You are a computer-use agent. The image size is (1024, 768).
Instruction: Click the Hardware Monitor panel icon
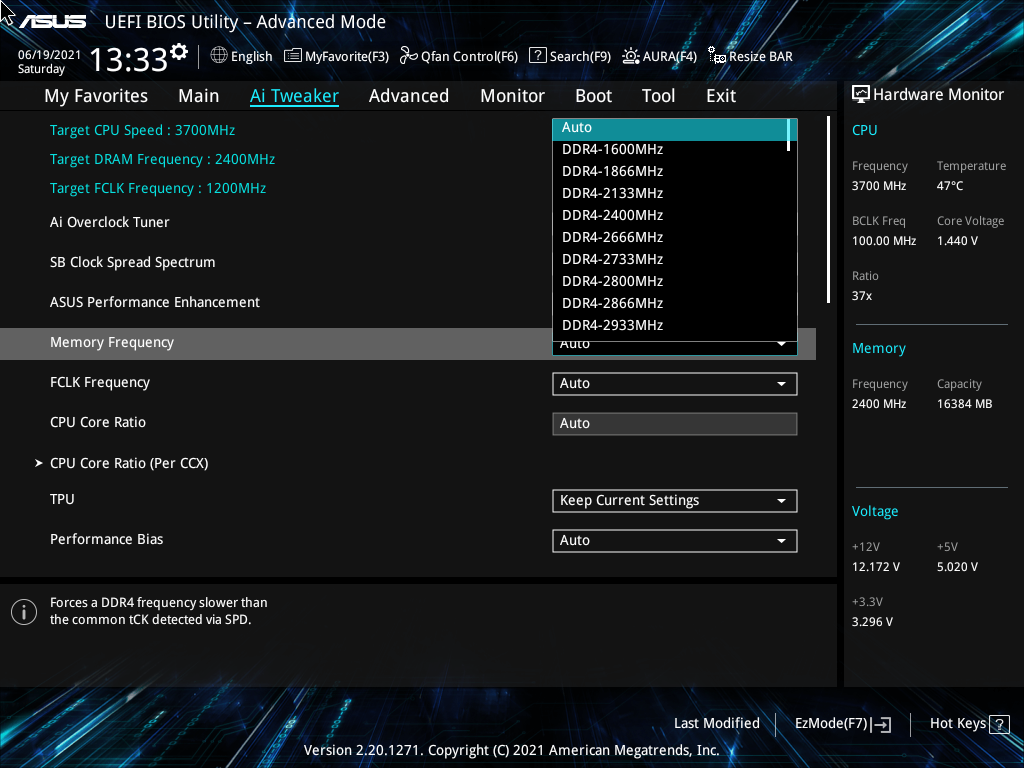click(x=861, y=94)
